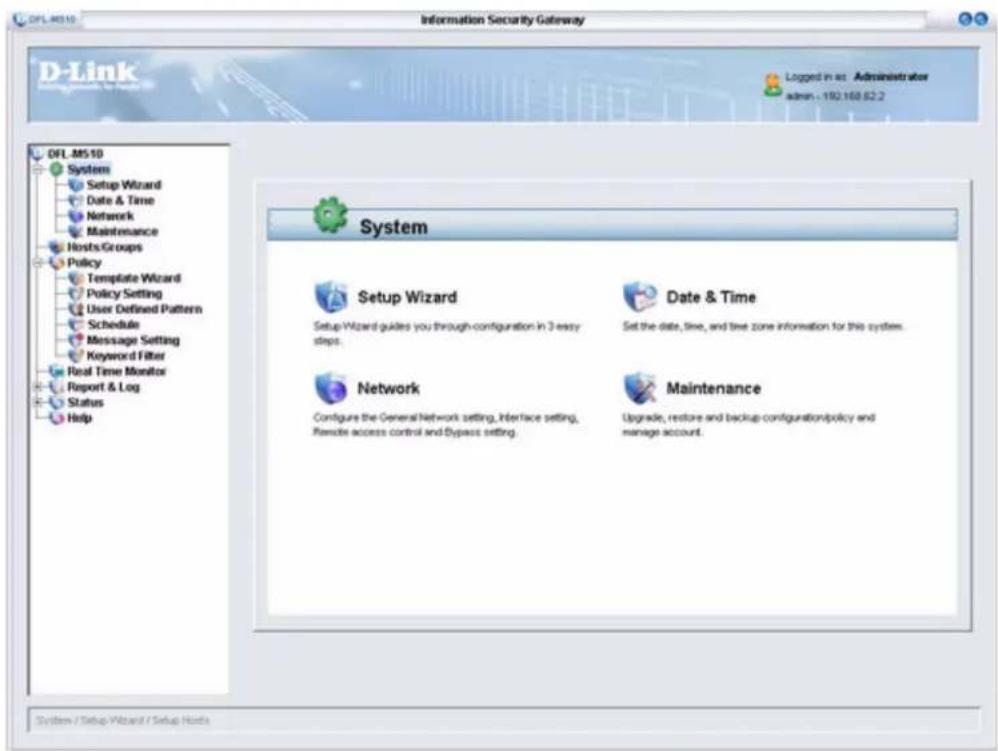Collapse the System tree node
Image resolution: width=998 pixels, height=751 pixels.
[38, 169]
